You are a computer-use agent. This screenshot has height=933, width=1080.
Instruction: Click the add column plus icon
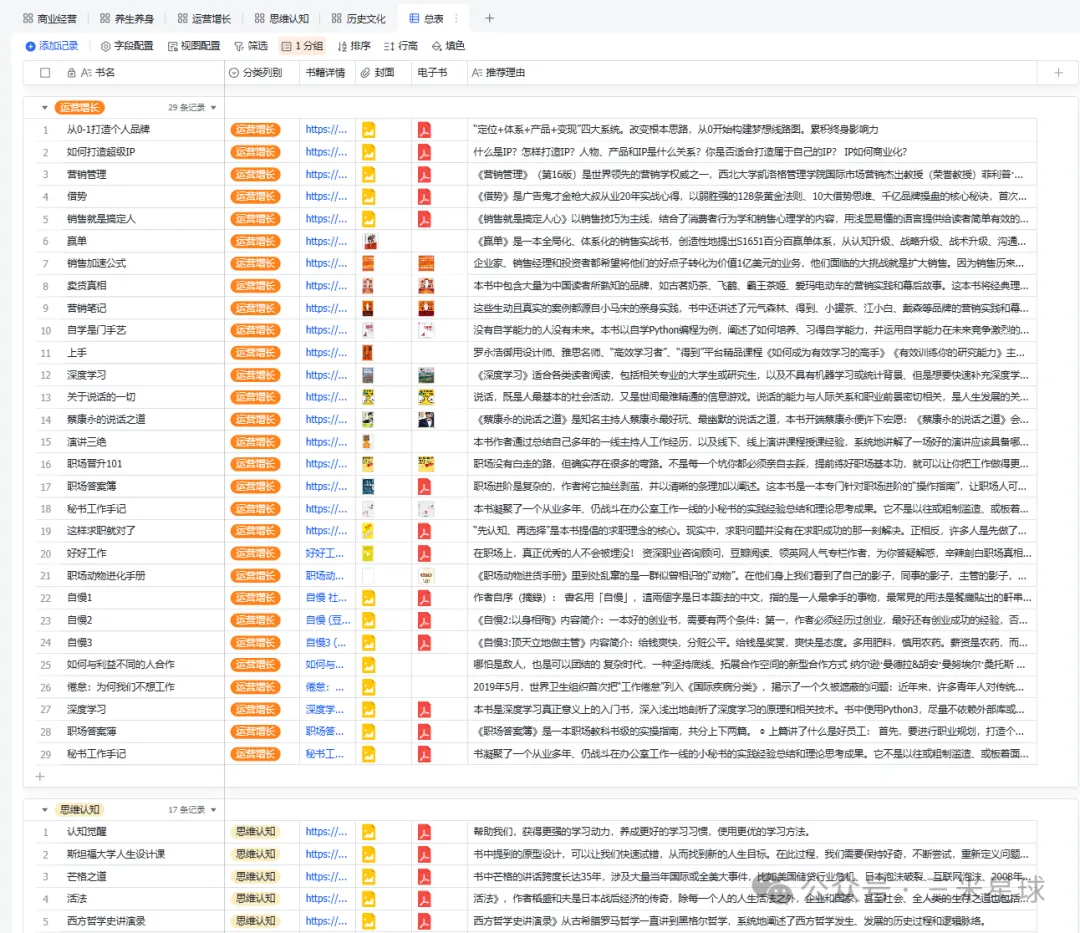pyautogui.click(x=1058, y=73)
